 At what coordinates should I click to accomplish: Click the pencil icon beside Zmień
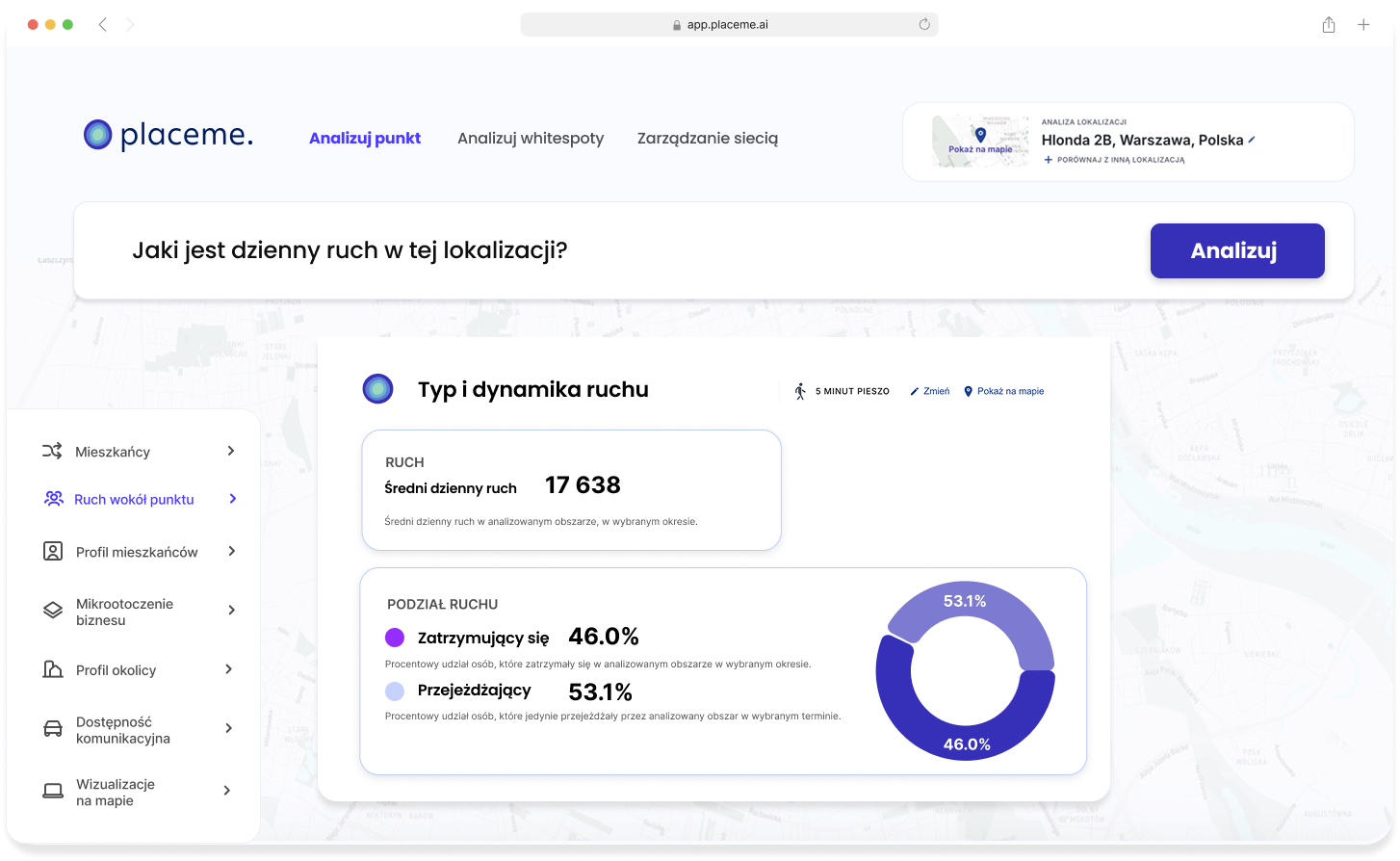coord(915,391)
